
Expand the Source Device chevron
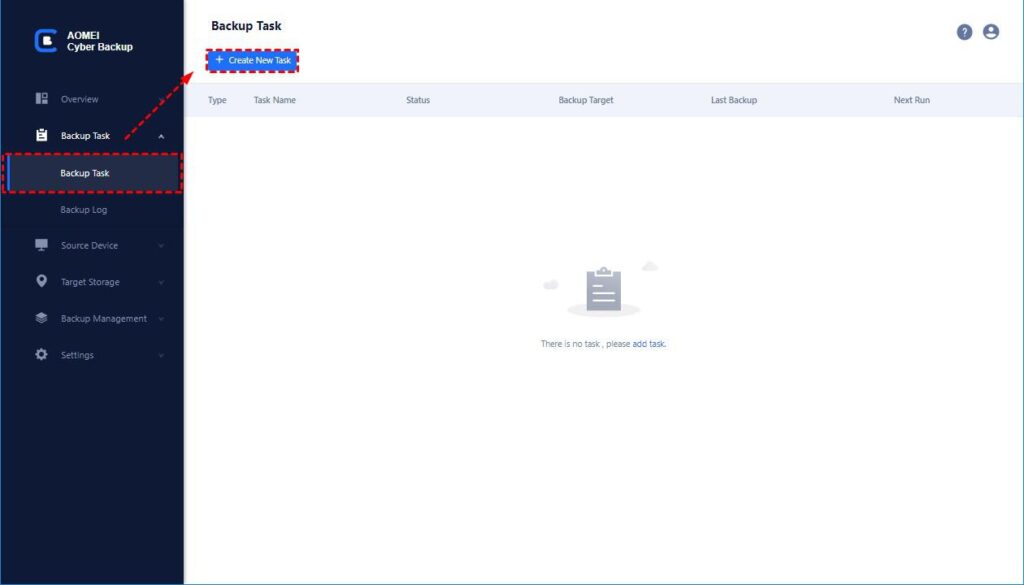(161, 246)
